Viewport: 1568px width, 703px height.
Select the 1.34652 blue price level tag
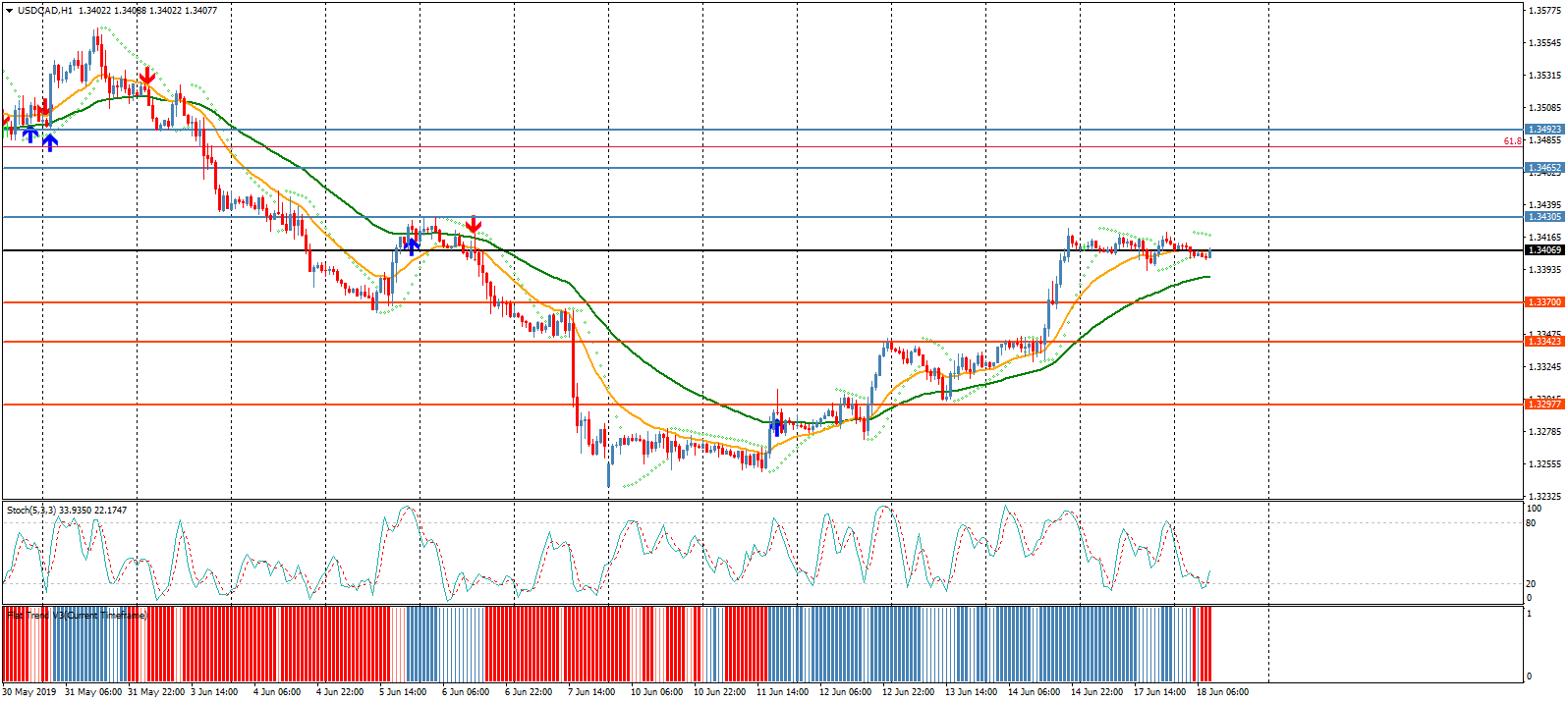pos(1543,168)
